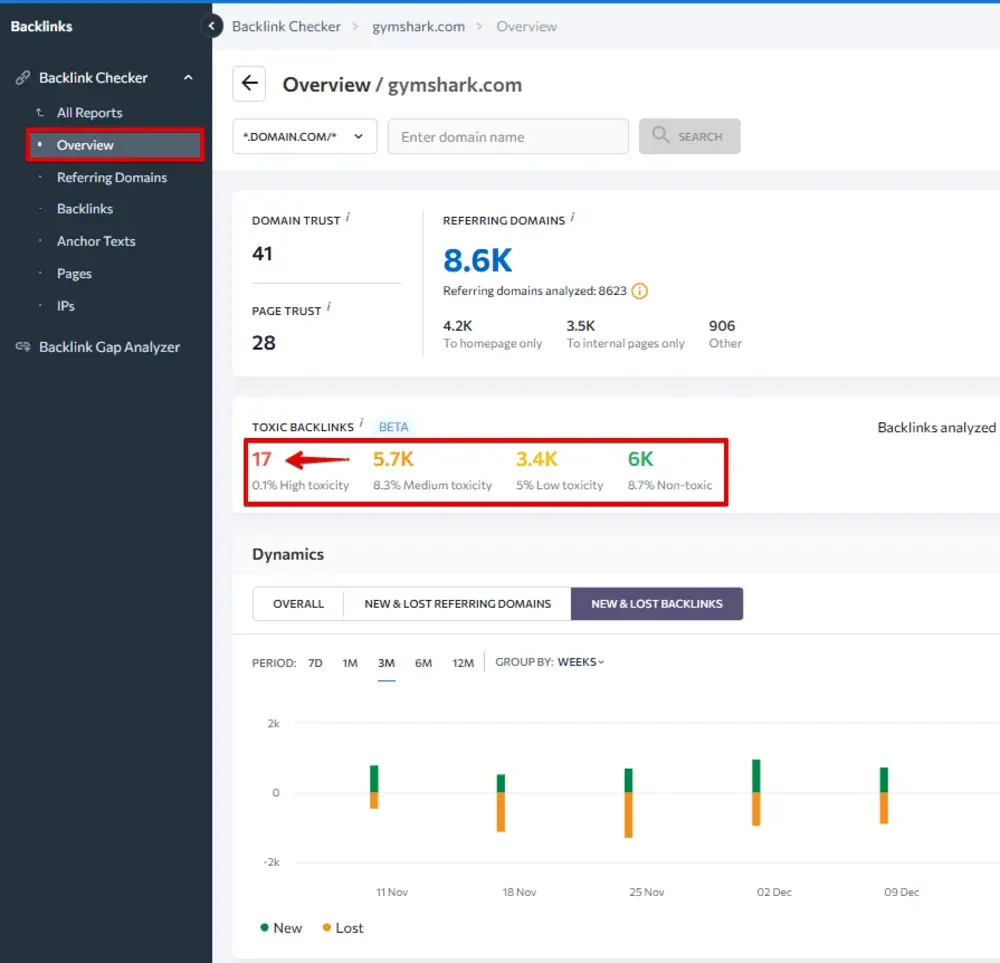Open Pages in the sidebar
The image size is (1000, 963).
point(74,274)
